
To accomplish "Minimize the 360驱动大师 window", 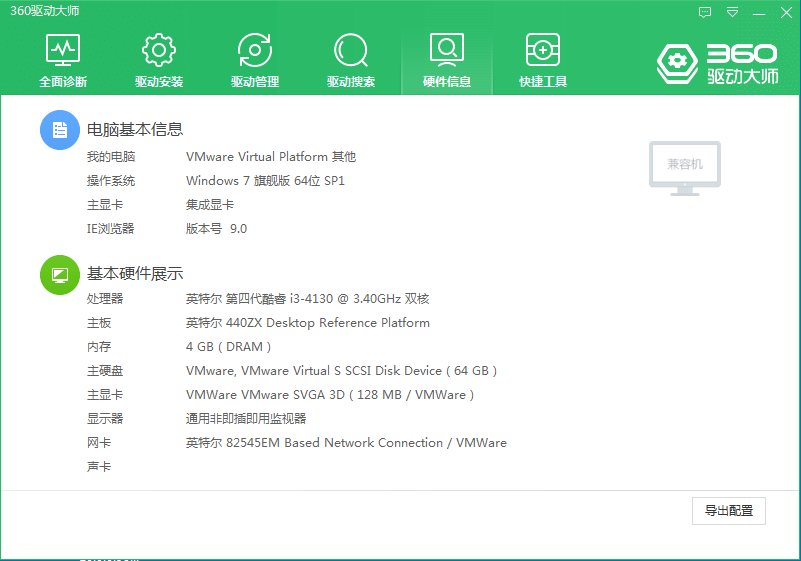I will tap(760, 12).
